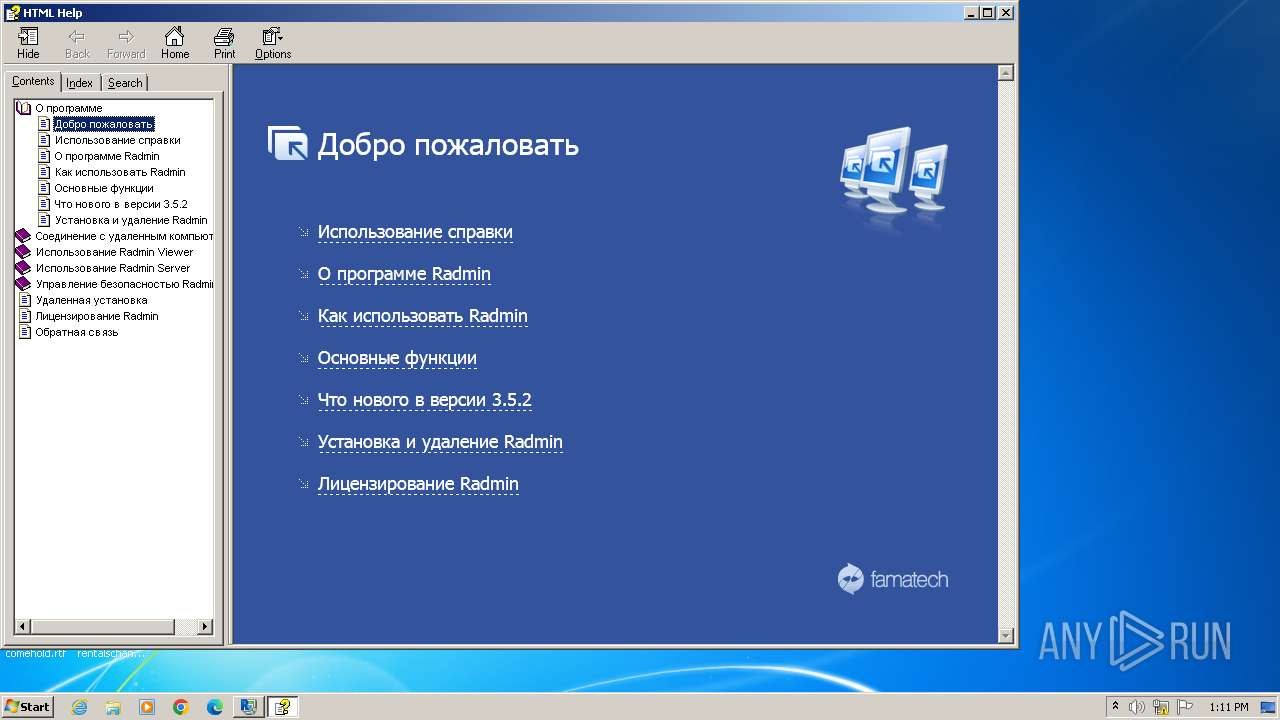
Task: Click page icon next to Удаленная установка
Action: coord(25,300)
